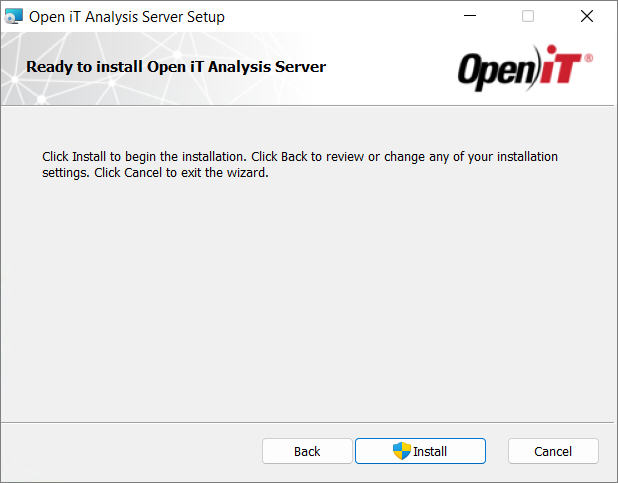The height and width of the screenshot is (483, 618).
Task: Start the installation with the Install button
Action: (x=420, y=451)
